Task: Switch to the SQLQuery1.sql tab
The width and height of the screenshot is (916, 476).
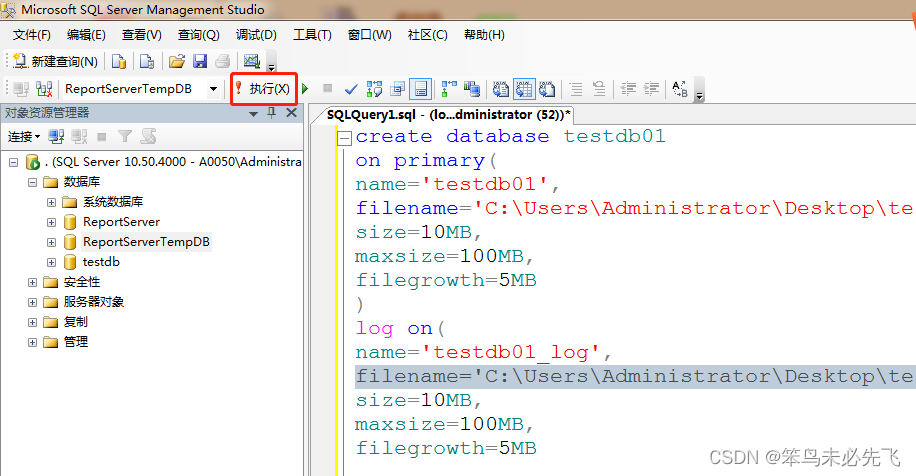Action: pyautogui.click(x=448, y=114)
